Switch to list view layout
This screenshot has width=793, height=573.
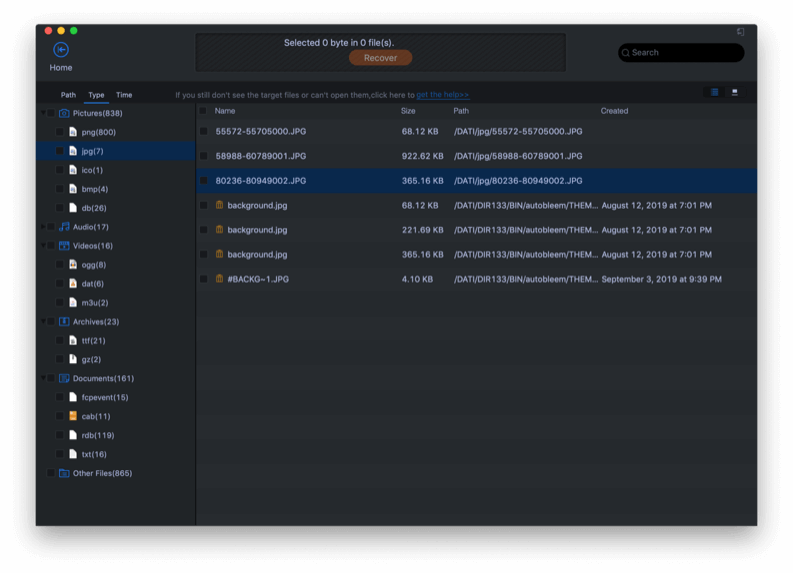(714, 92)
